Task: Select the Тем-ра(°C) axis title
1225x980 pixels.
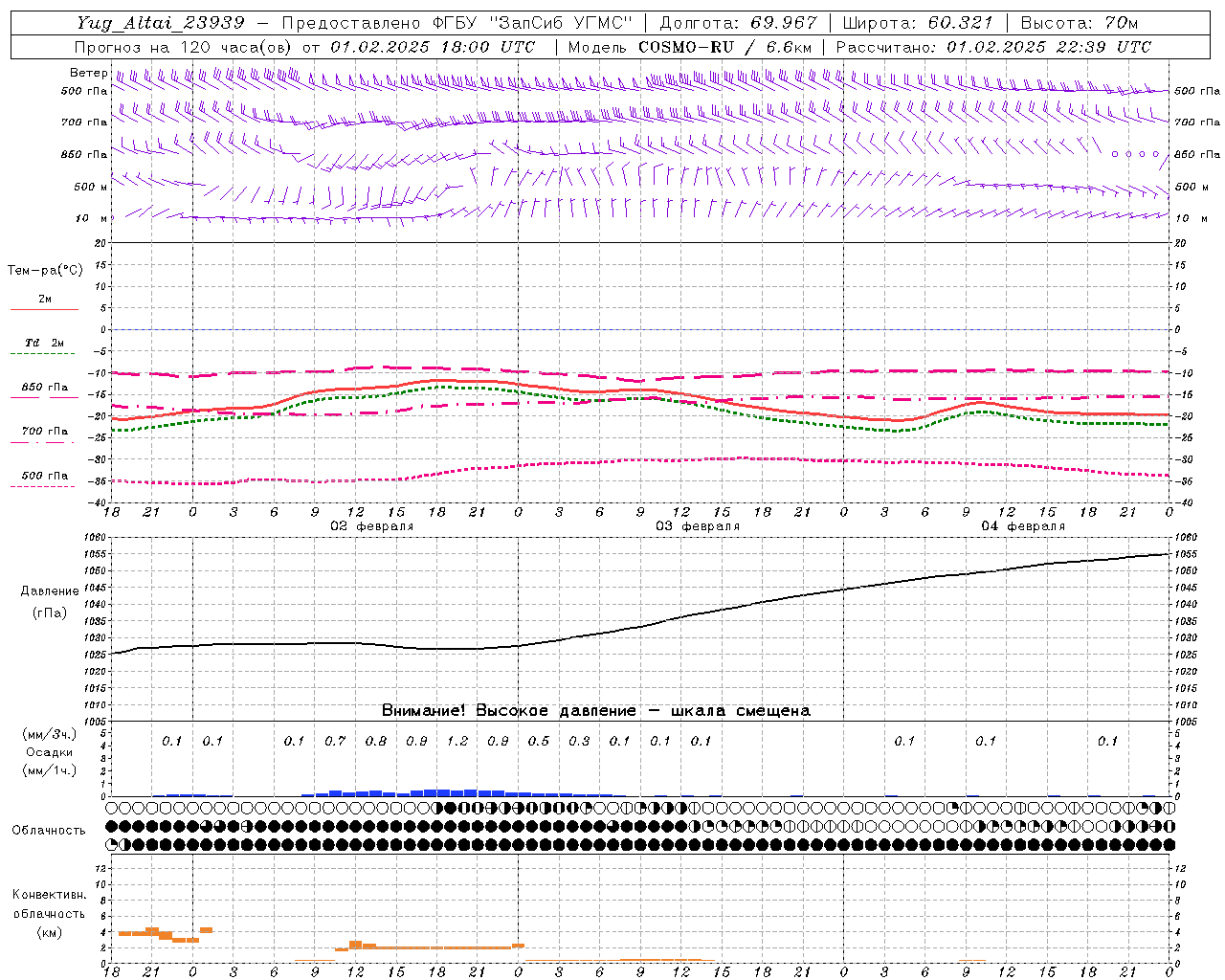Action: click(x=45, y=271)
